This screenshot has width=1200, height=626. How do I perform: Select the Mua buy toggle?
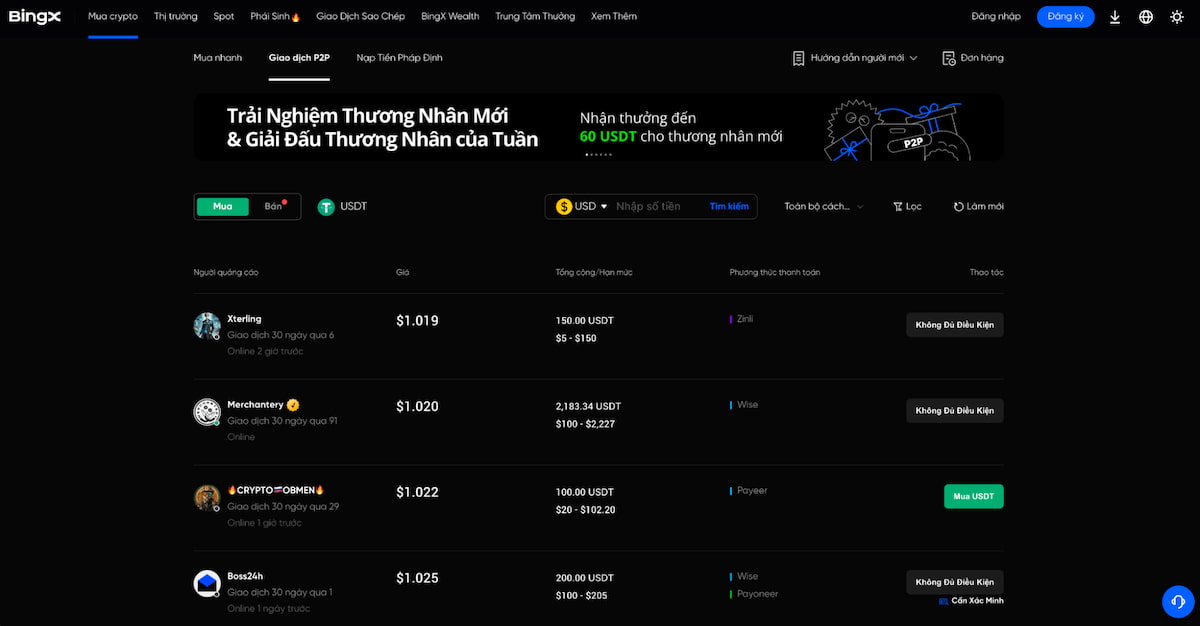(x=222, y=206)
